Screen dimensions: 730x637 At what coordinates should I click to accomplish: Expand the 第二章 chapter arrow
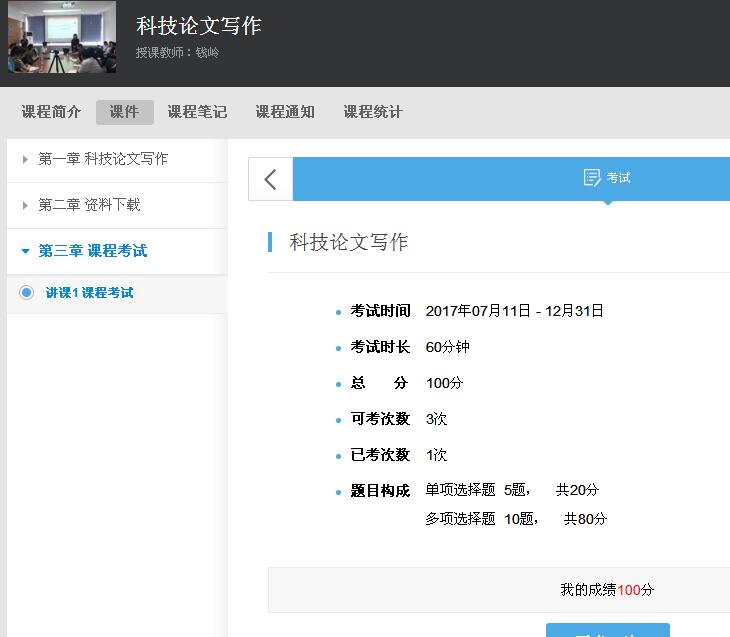pyautogui.click(x=25, y=205)
